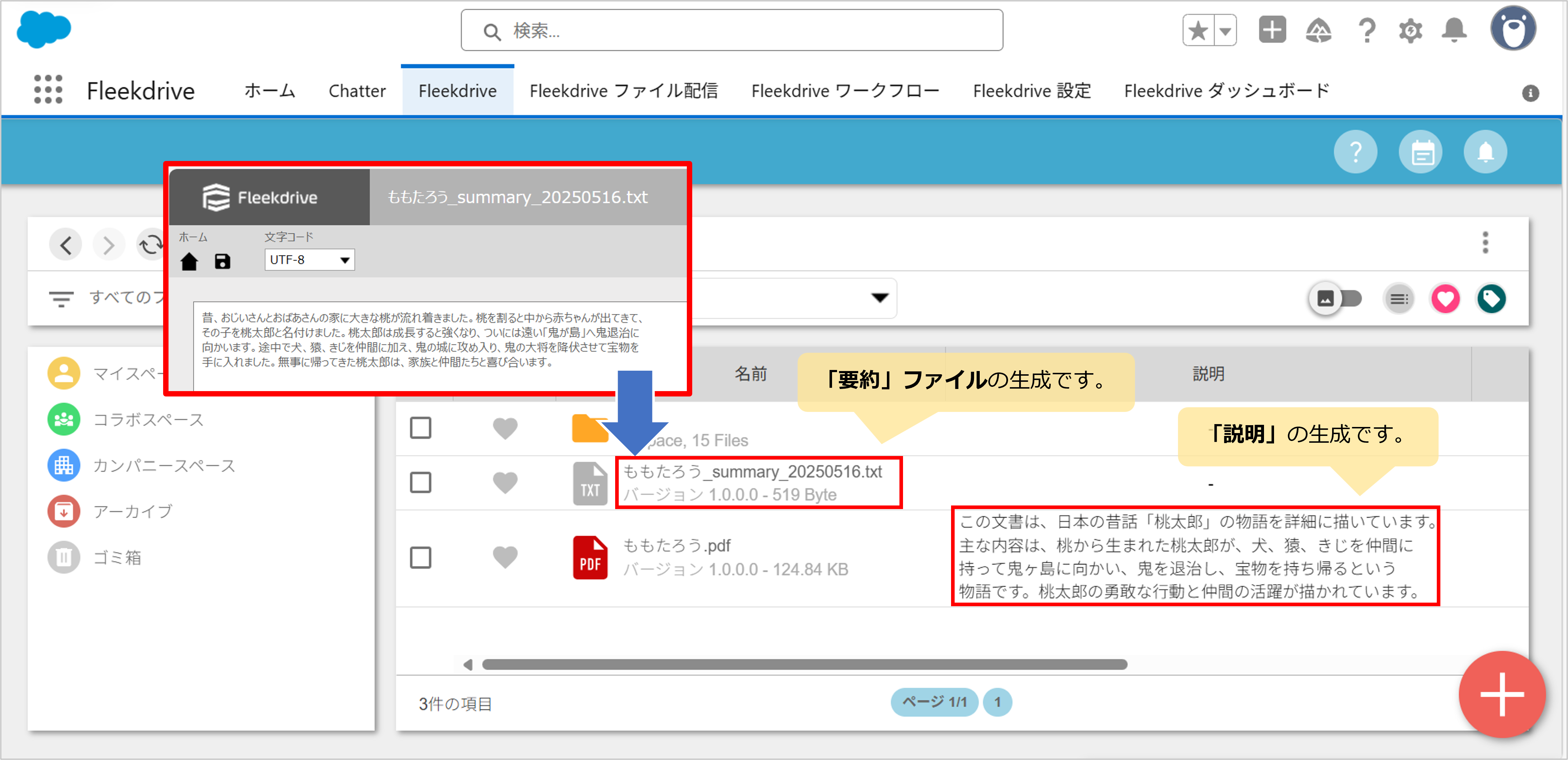
Task: Click the orange folder icon
Action: point(589,428)
